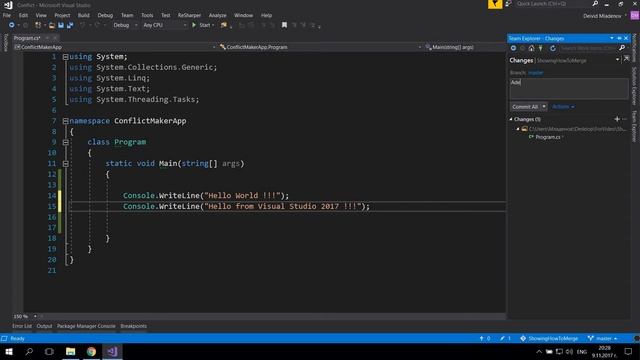Click the horizontal scrollbar below the editor
Viewport: 640px width, 360px height.
tap(273, 316)
